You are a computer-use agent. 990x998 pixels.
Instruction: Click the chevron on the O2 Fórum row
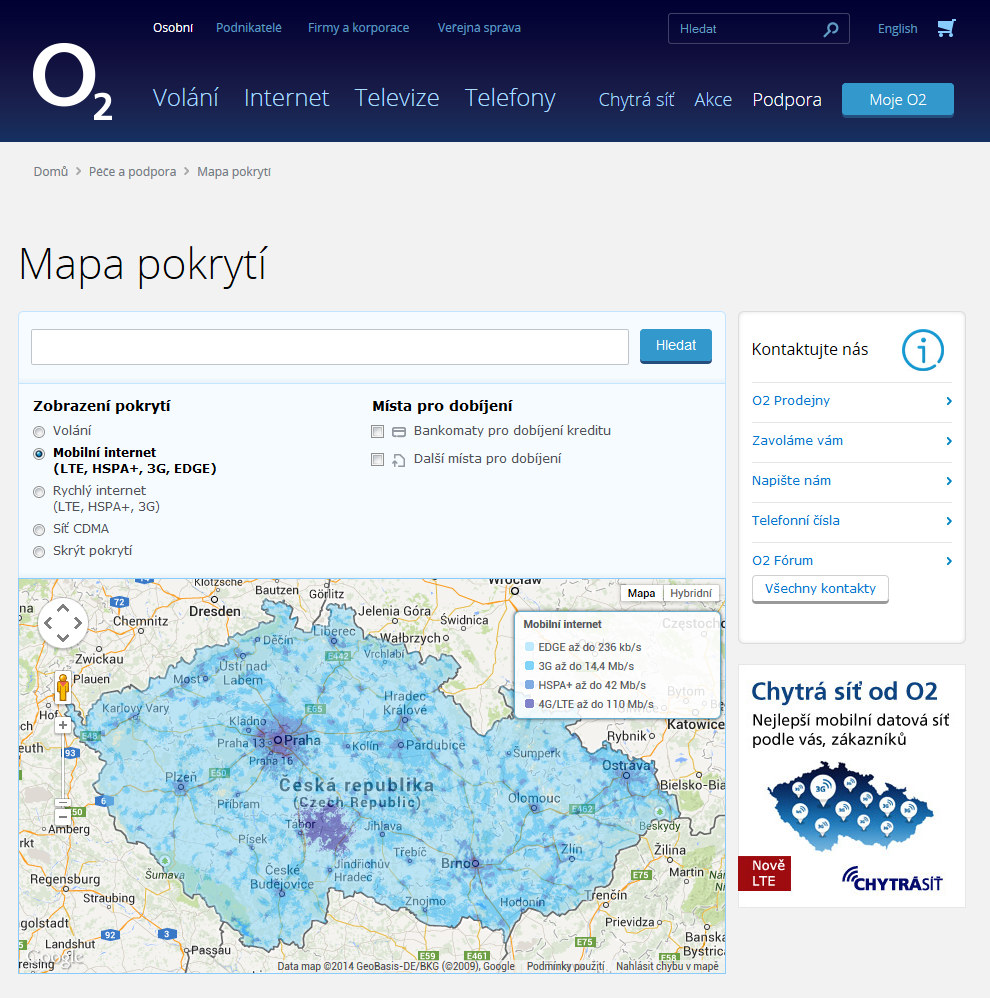click(949, 561)
